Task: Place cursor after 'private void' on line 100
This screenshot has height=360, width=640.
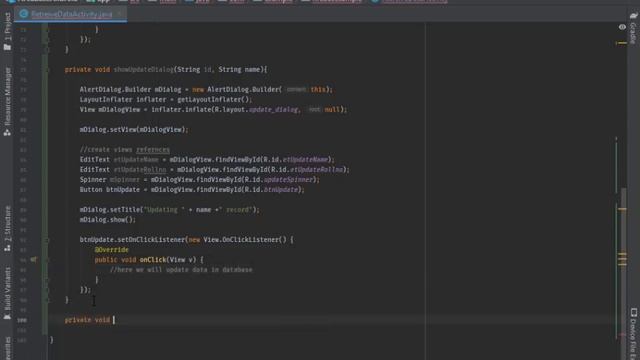Action: point(113,320)
